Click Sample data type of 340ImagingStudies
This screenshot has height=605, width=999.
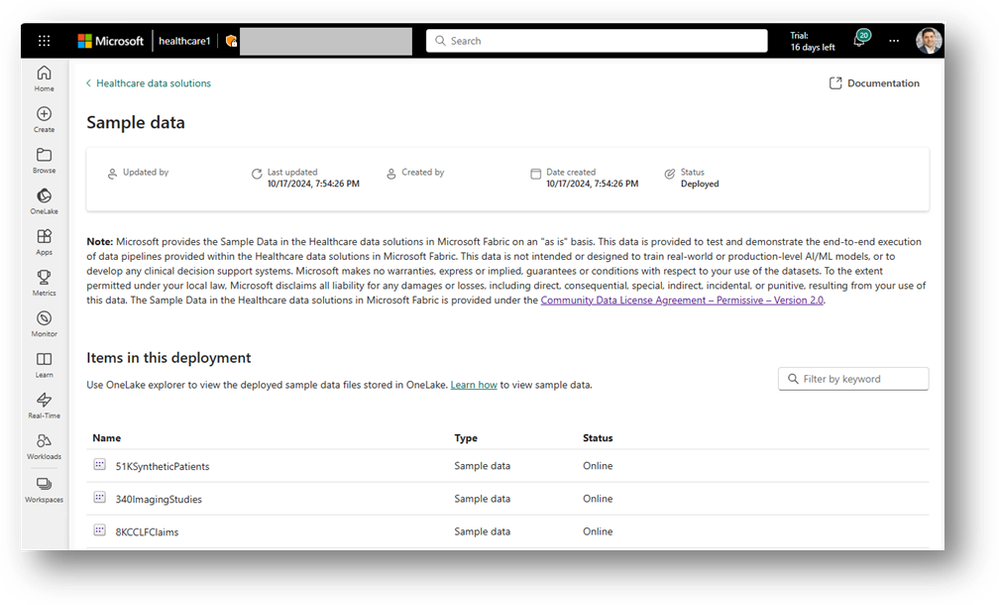[x=482, y=499]
